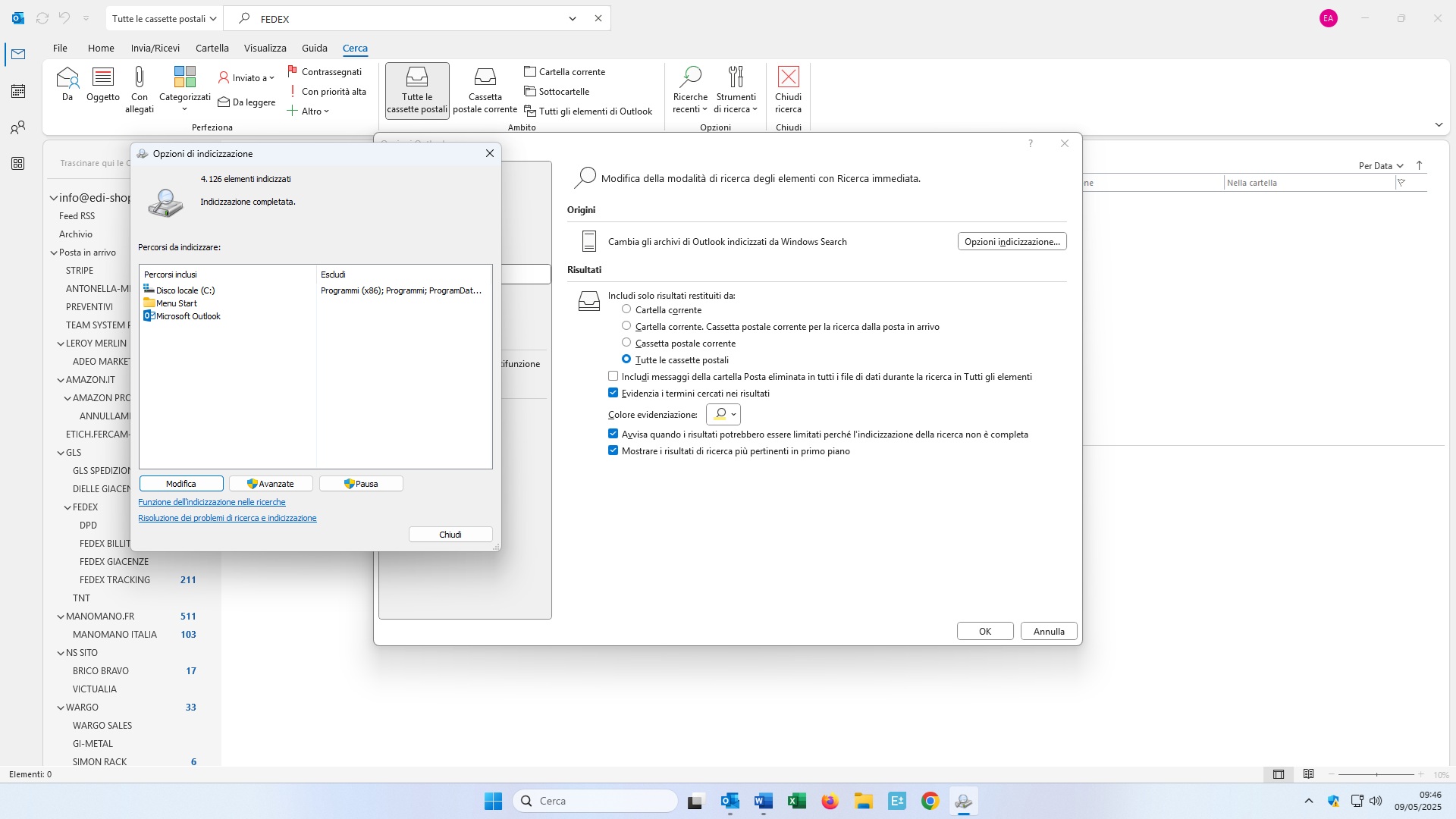Click the Send/Receive sync icon in the title bar

(x=42, y=18)
